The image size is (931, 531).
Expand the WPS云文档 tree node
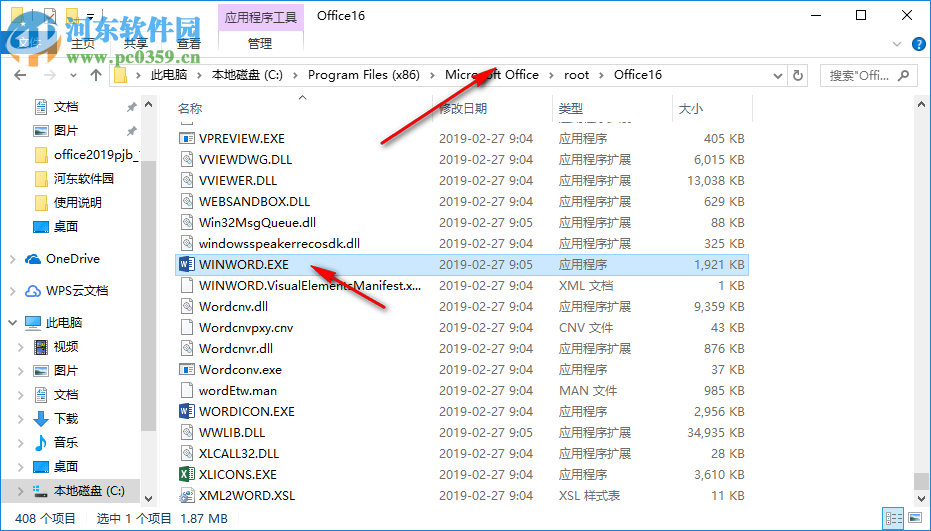pos(12,291)
